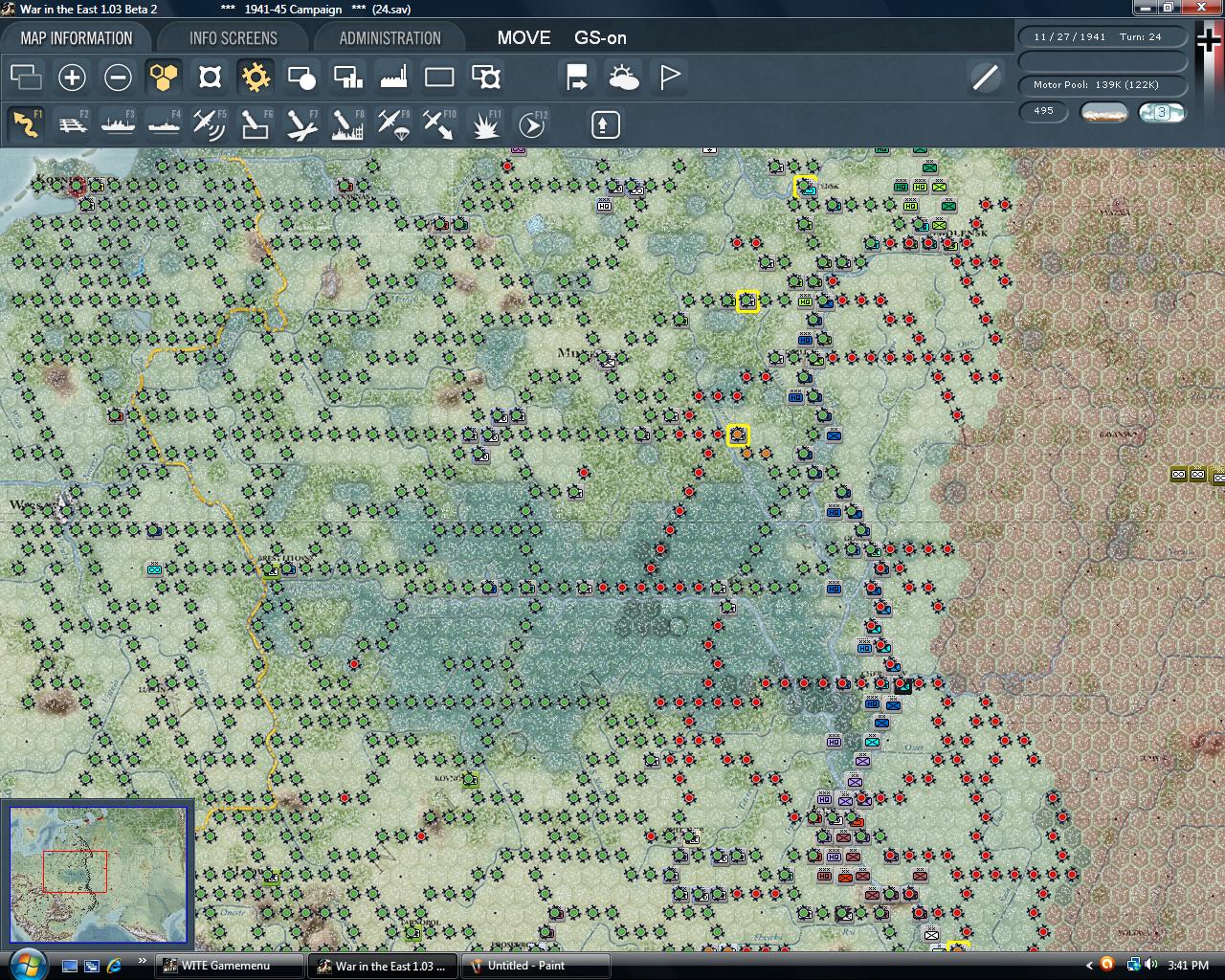Click the rectangle-with-circle toolbar icon
The height and width of the screenshot is (980, 1225).
[301, 77]
